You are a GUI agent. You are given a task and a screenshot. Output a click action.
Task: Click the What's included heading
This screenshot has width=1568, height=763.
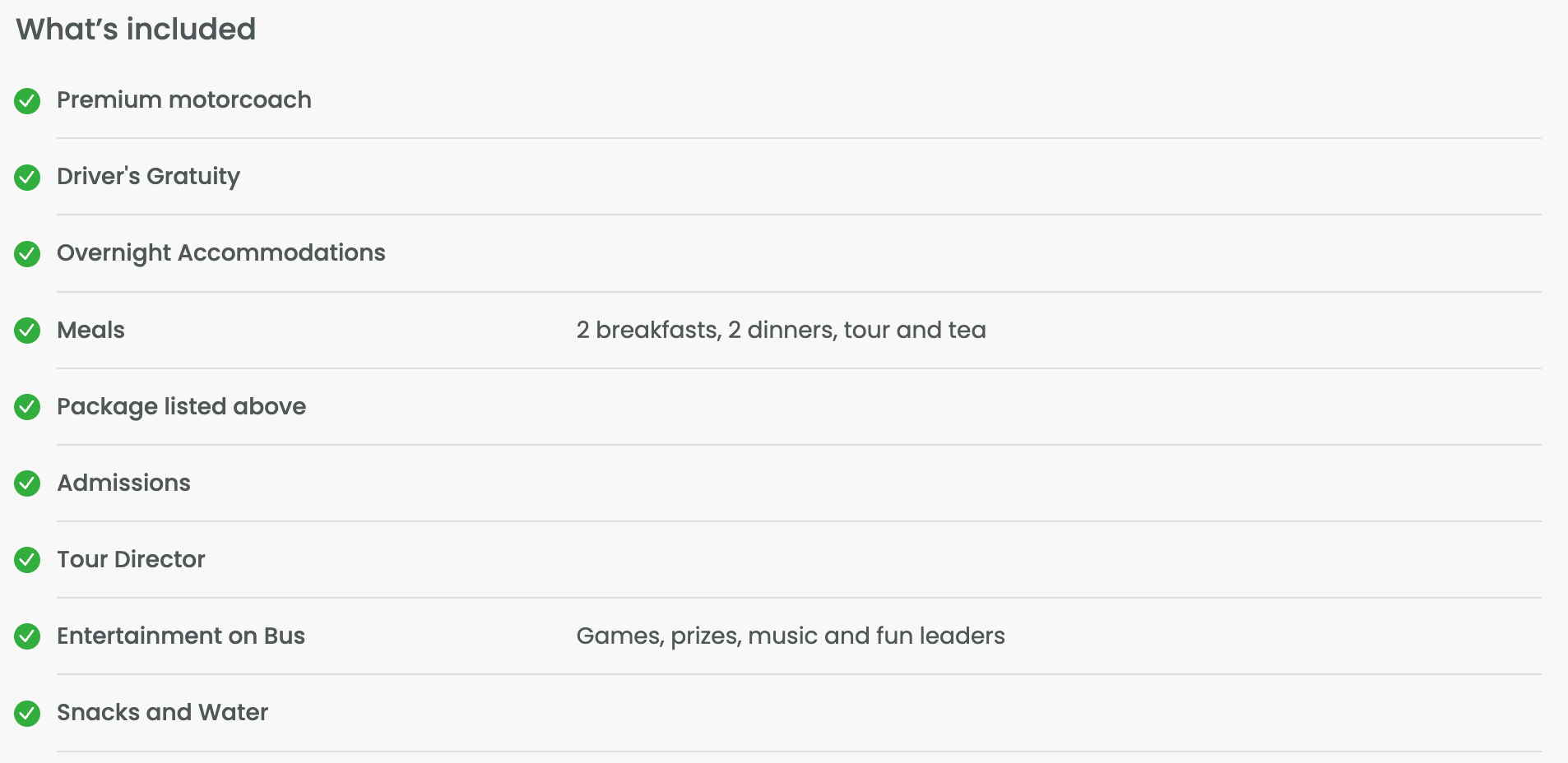coord(136,30)
